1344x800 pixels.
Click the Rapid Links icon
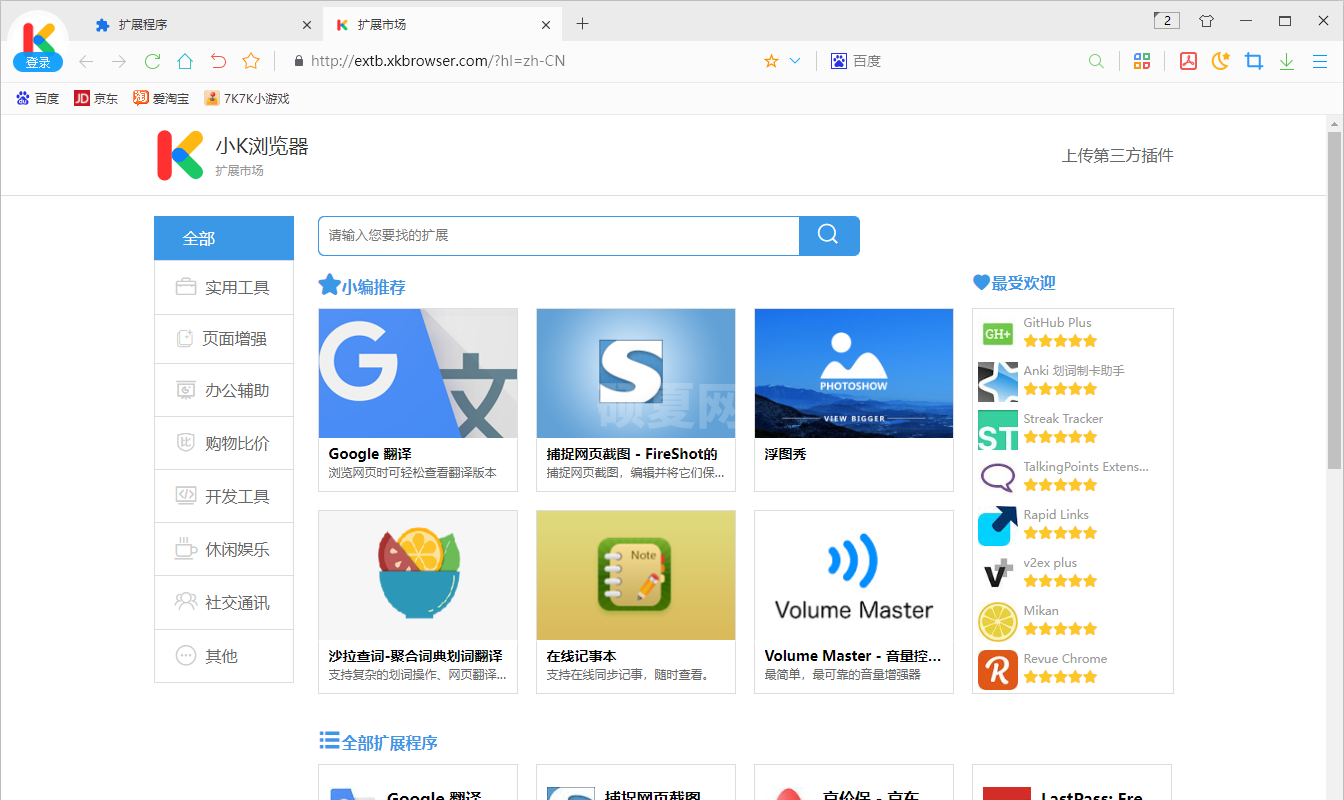[998, 526]
